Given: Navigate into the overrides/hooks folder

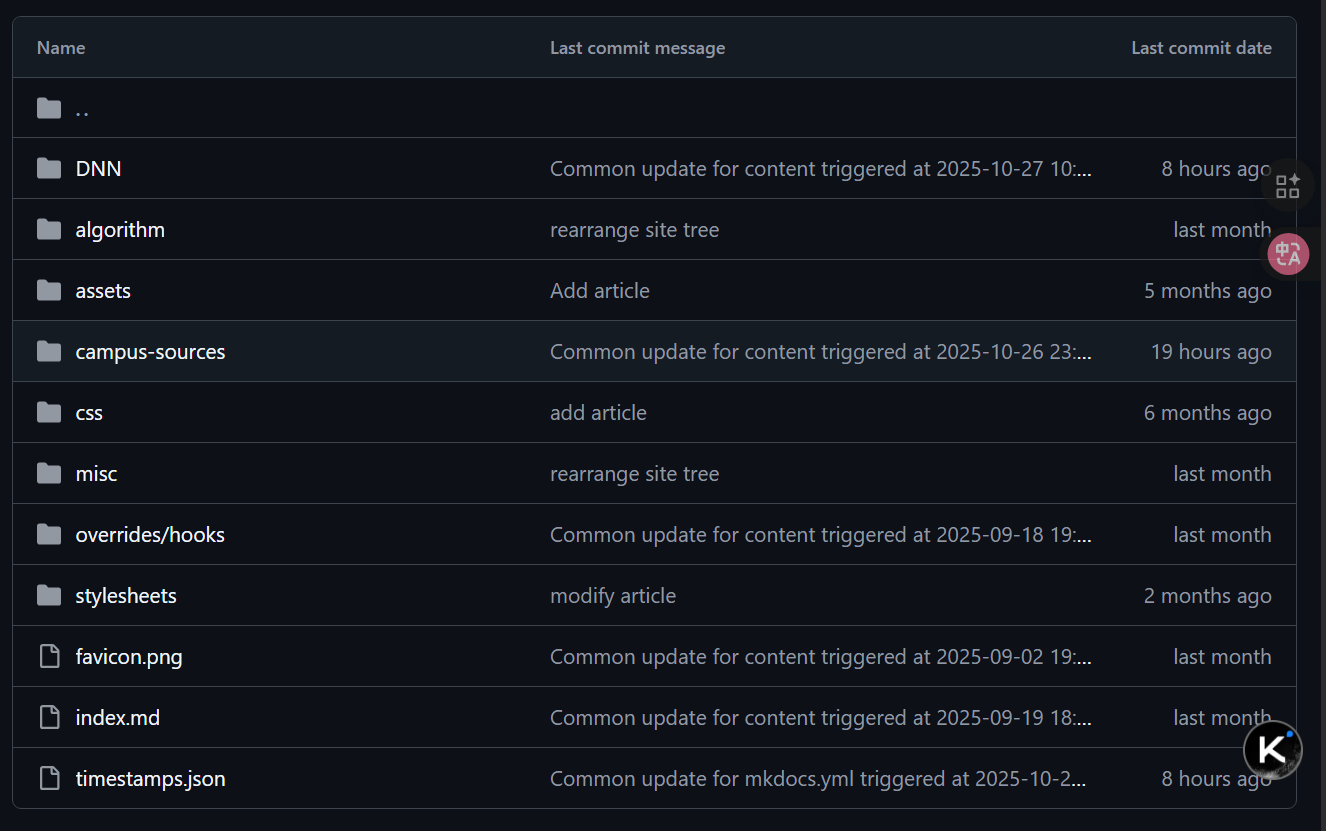Looking at the screenshot, I should click(150, 535).
